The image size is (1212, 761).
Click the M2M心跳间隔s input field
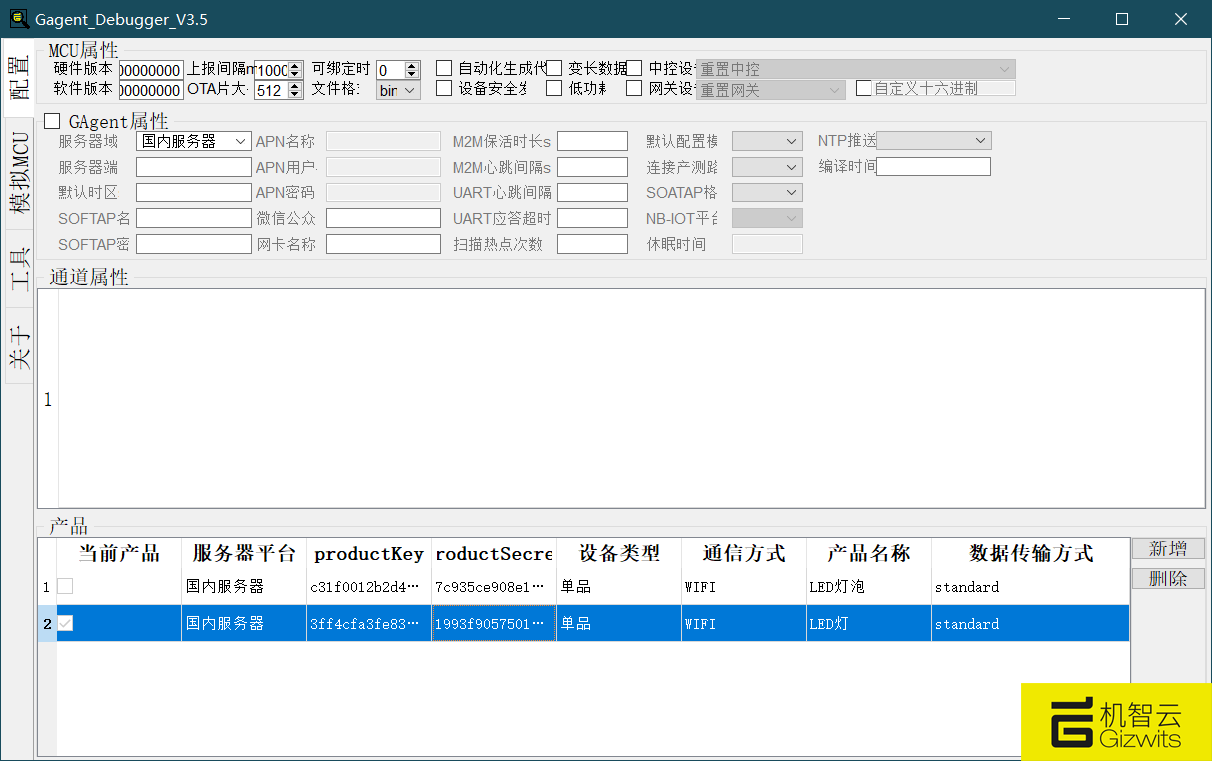pyautogui.click(x=592, y=167)
